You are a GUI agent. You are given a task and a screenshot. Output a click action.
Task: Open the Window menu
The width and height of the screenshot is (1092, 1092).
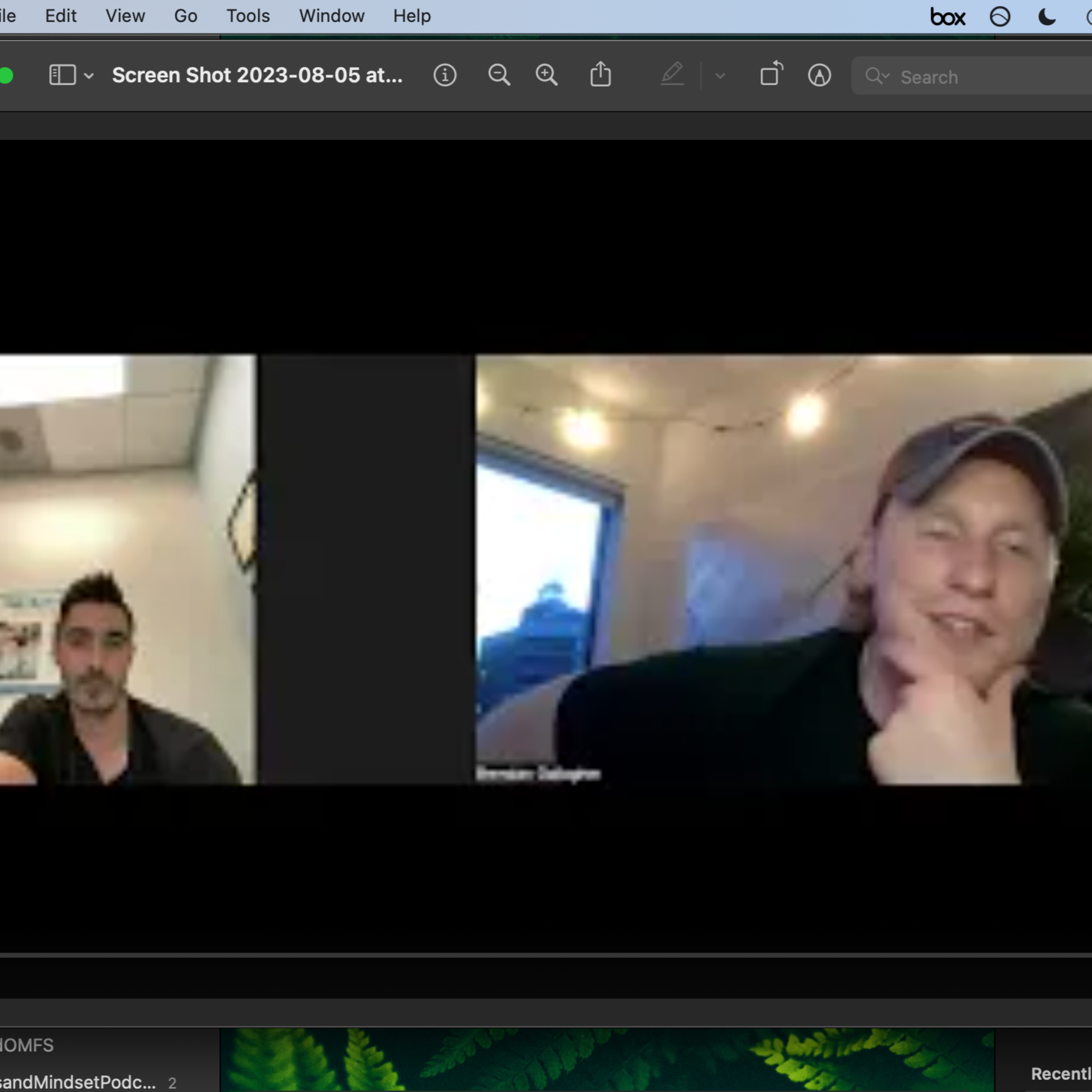(x=331, y=16)
